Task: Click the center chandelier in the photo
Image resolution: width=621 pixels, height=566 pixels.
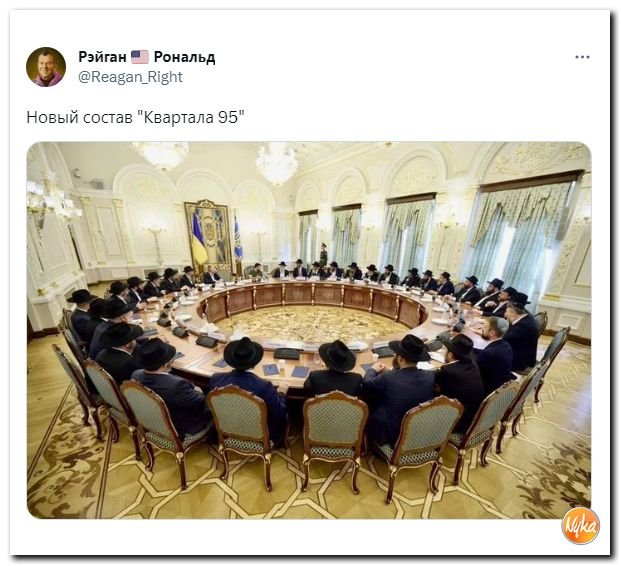Action: tap(277, 162)
